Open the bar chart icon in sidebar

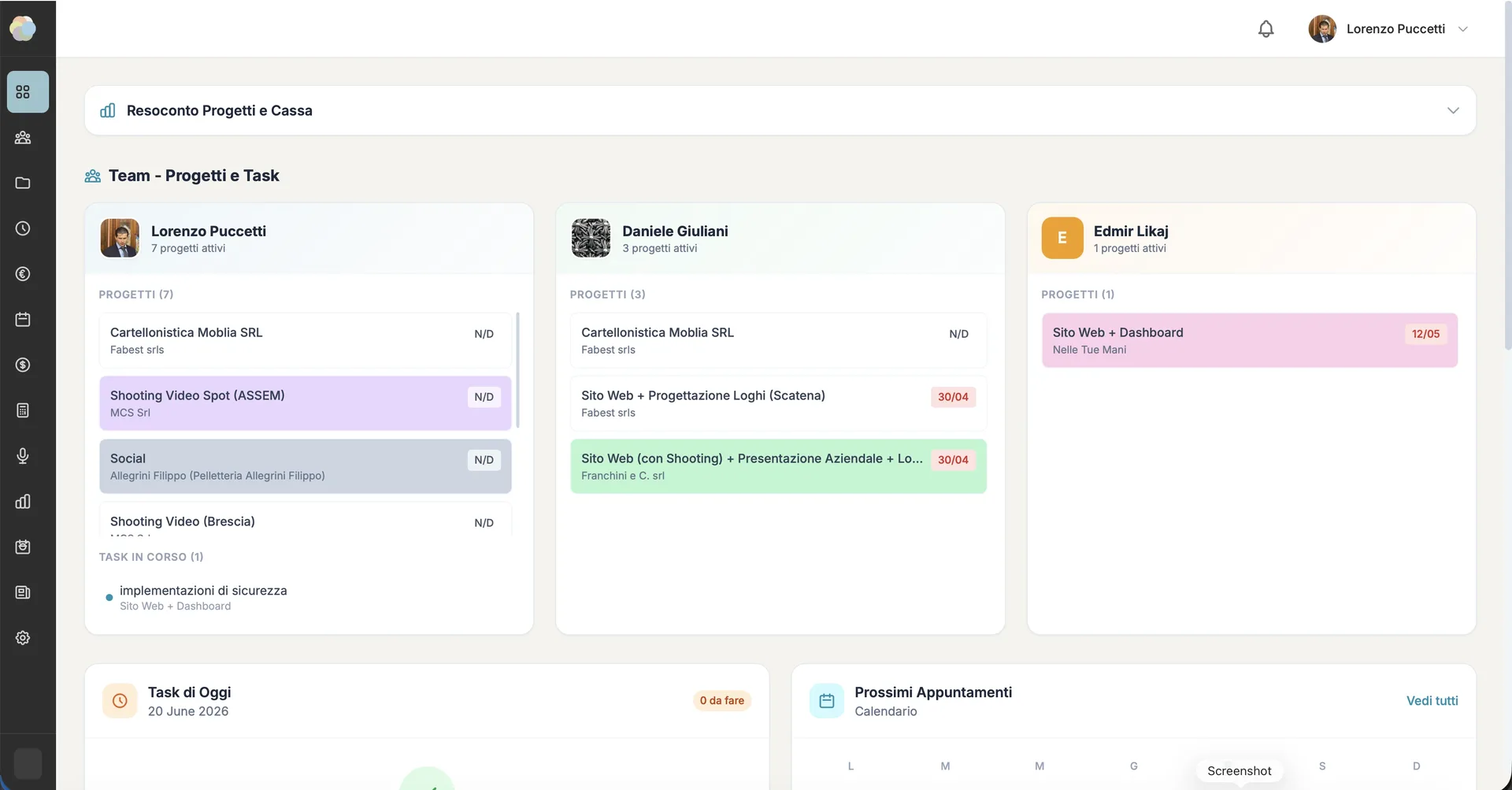(x=23, y=502)
